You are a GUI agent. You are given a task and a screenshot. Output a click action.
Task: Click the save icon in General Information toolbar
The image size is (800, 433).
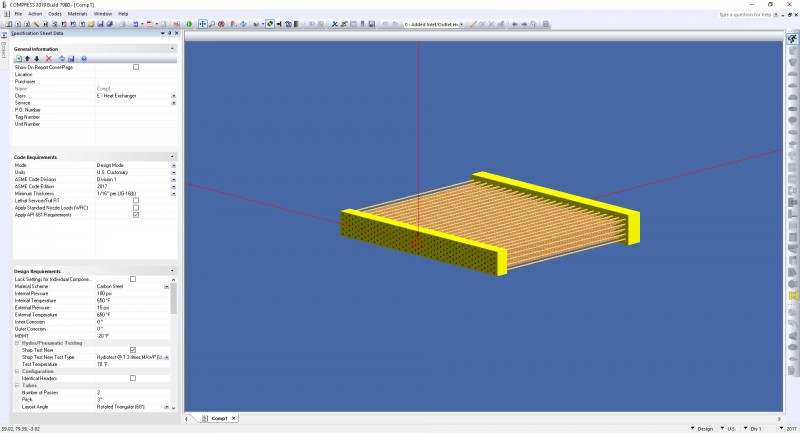click(72, 58)
